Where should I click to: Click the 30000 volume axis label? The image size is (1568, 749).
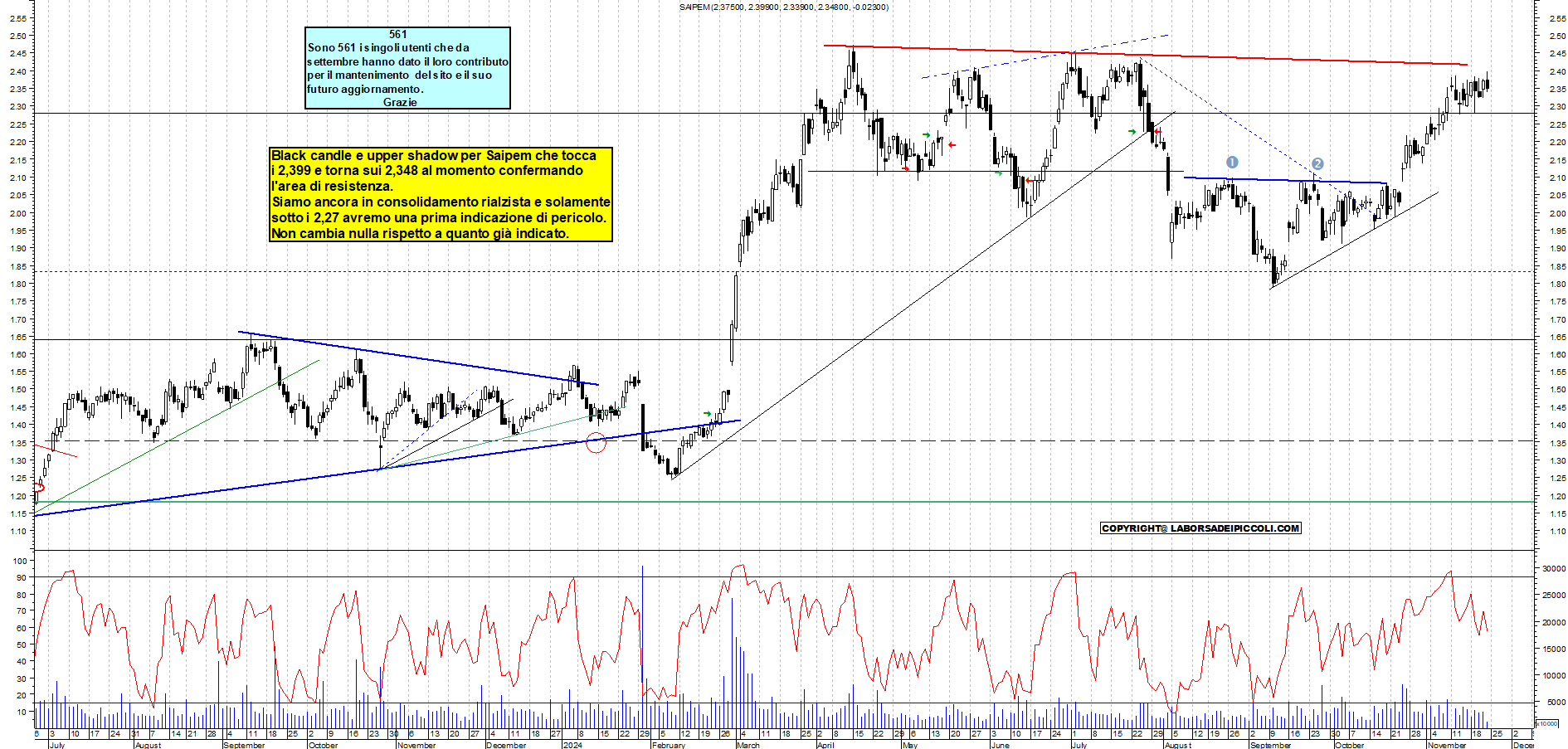(1554, 569)
